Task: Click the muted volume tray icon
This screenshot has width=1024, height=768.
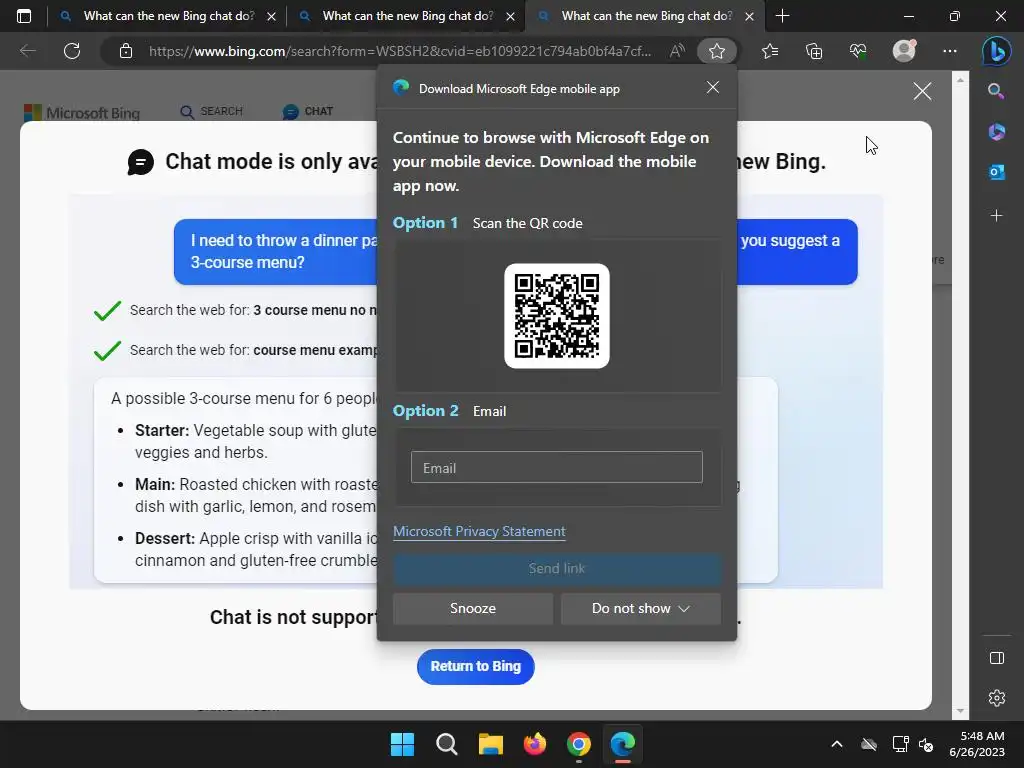Action: (925, 744)
